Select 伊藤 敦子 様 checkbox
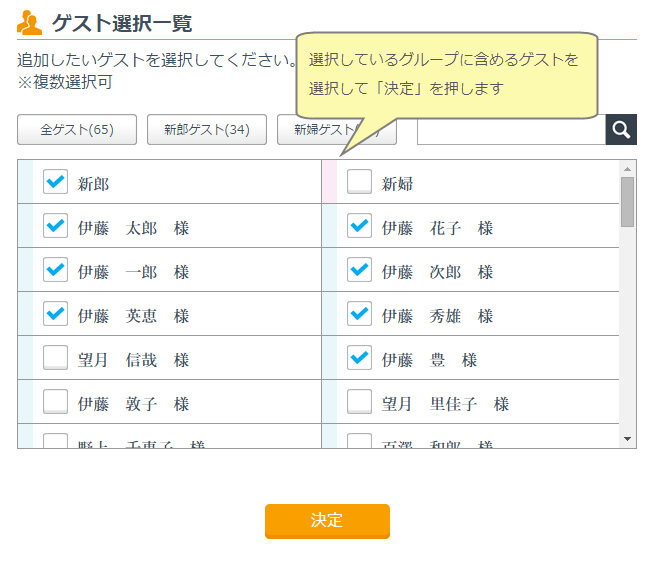Viewport: 653px width, 563px height. point(56,403)
